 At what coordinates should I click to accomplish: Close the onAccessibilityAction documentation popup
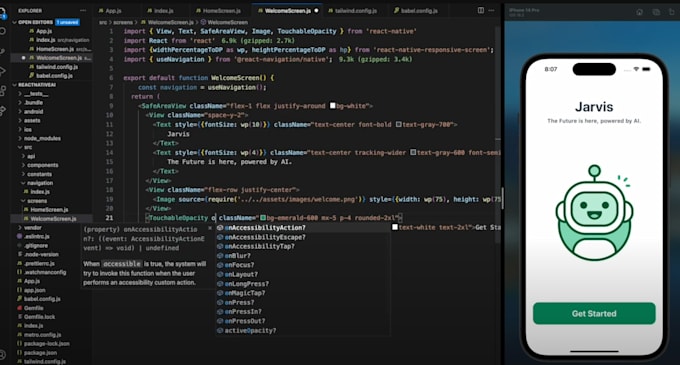coord(210,228)
